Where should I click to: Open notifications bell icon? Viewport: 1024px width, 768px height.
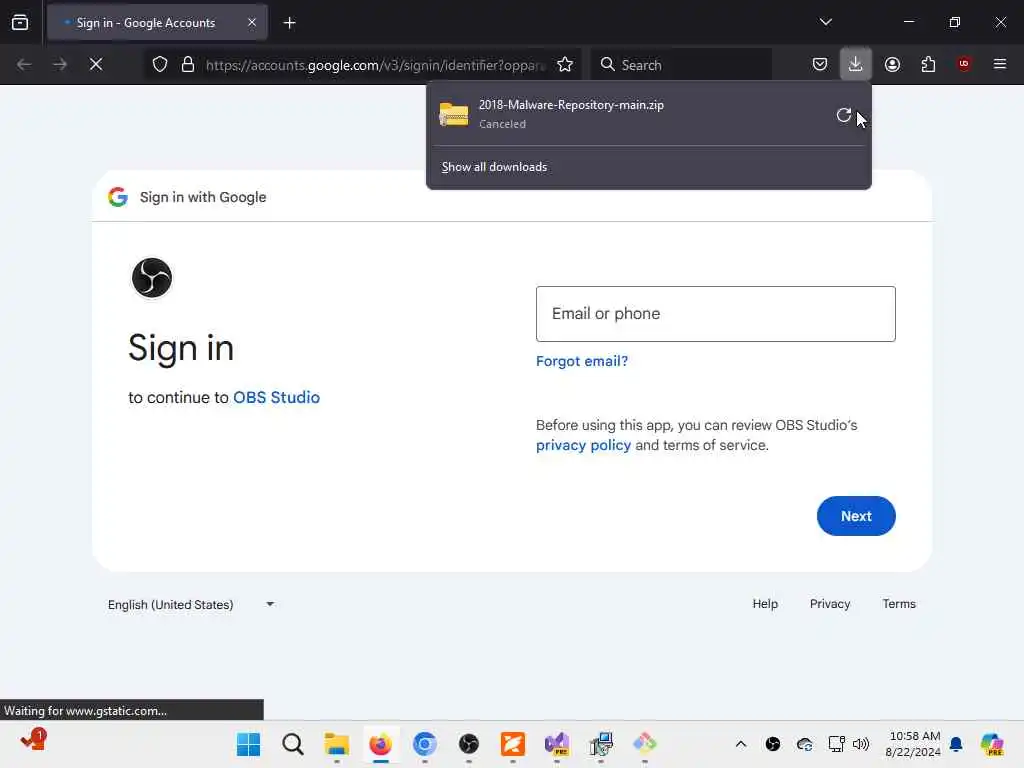pyautogui.click(x=956, y=744)
